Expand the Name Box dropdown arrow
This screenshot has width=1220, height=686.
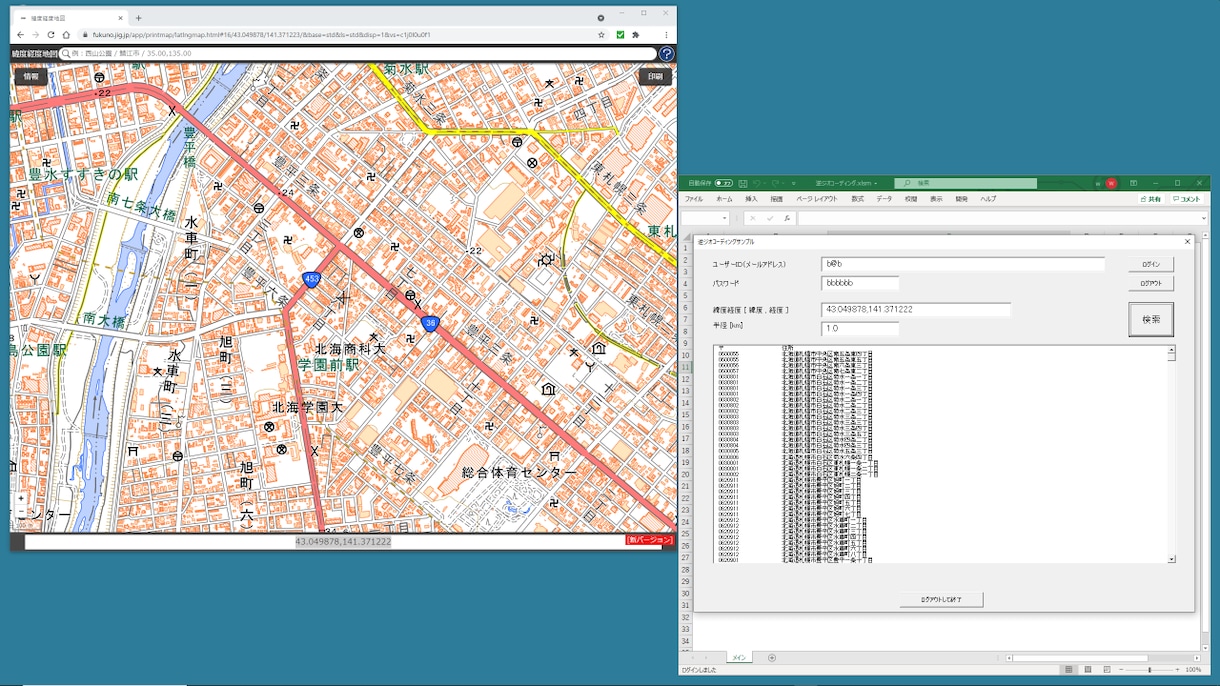point(725,218)
